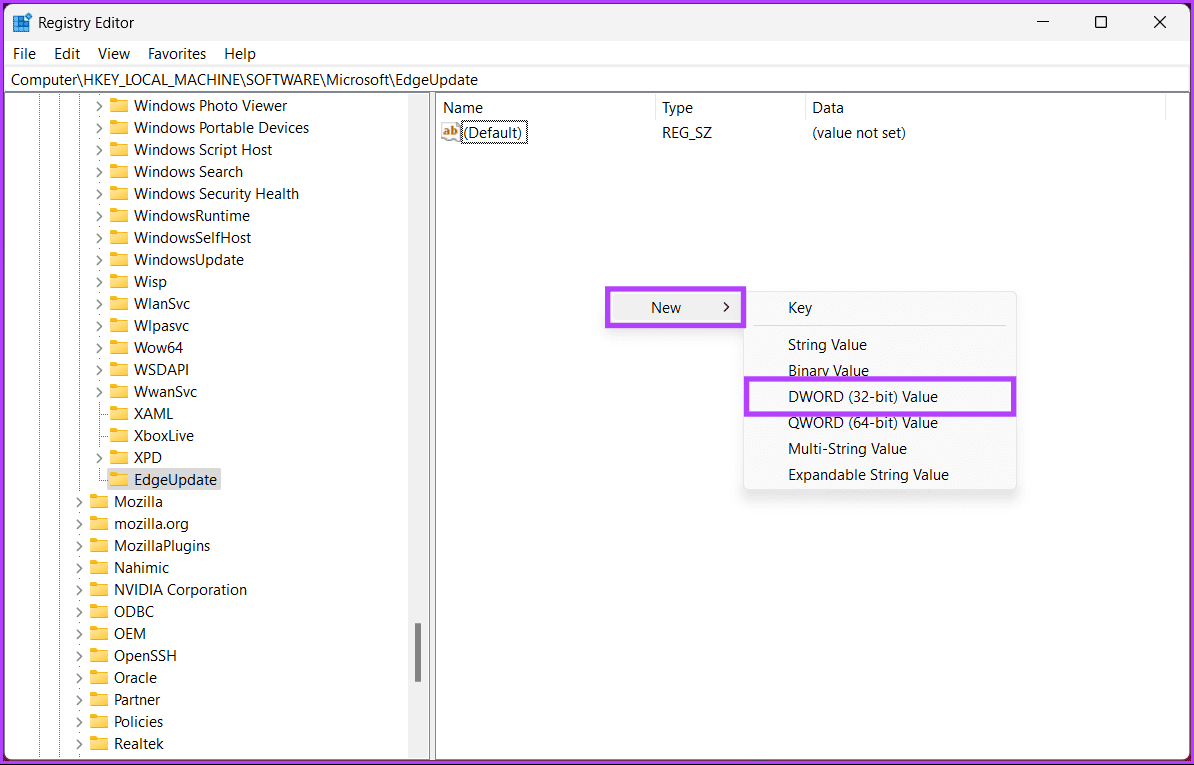Open the Favorites menu

pos(177,54)
